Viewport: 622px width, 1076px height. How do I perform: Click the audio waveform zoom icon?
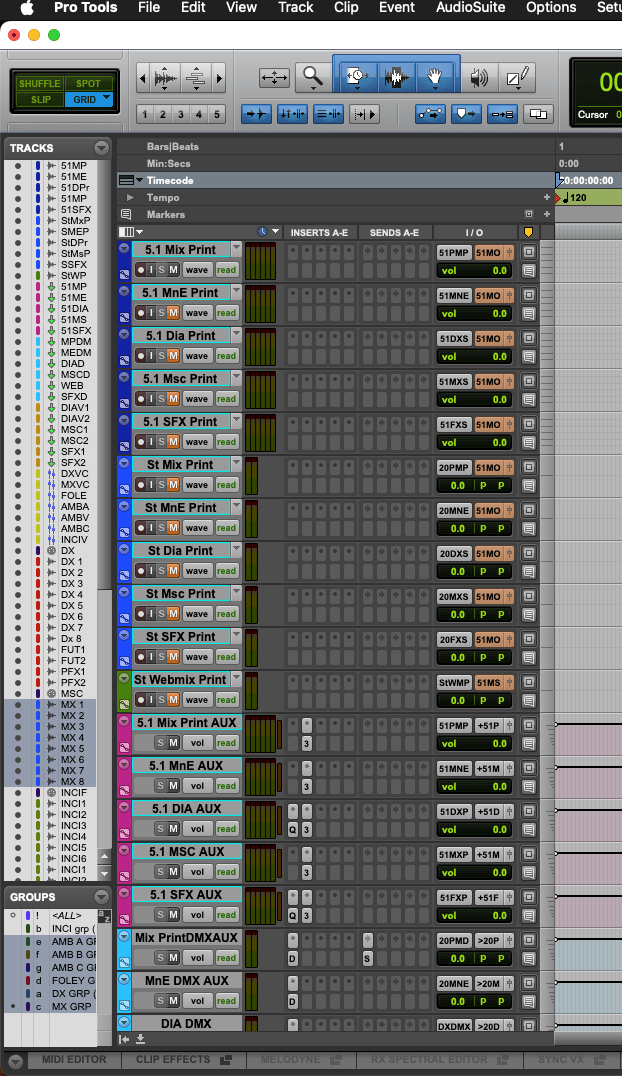[165, 78]
